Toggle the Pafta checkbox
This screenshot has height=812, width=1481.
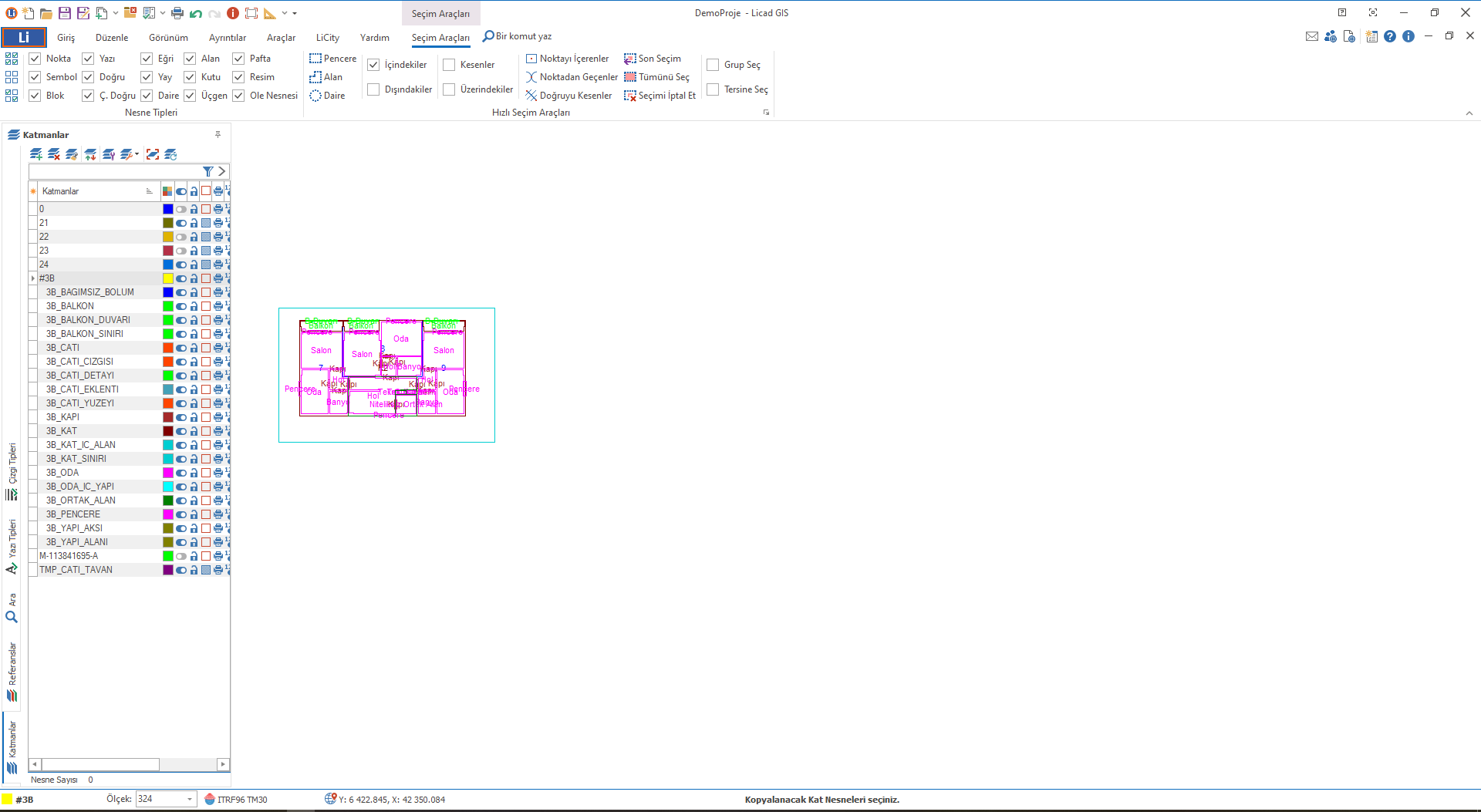coord(238,59)
